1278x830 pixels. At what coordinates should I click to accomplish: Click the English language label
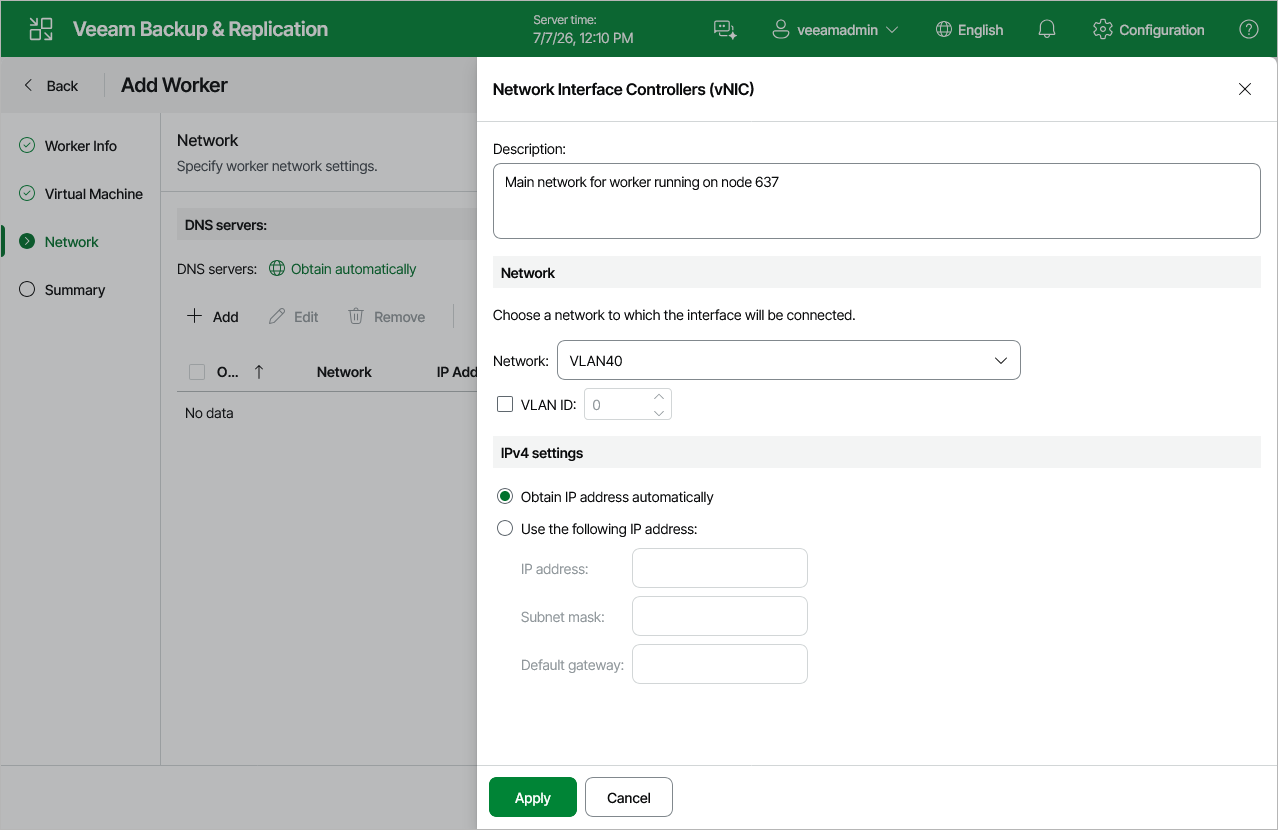980,30
